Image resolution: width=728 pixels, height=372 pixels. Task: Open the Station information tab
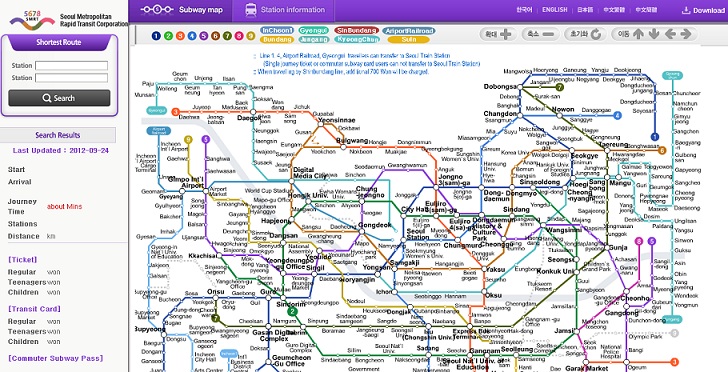tap(284, 10)
